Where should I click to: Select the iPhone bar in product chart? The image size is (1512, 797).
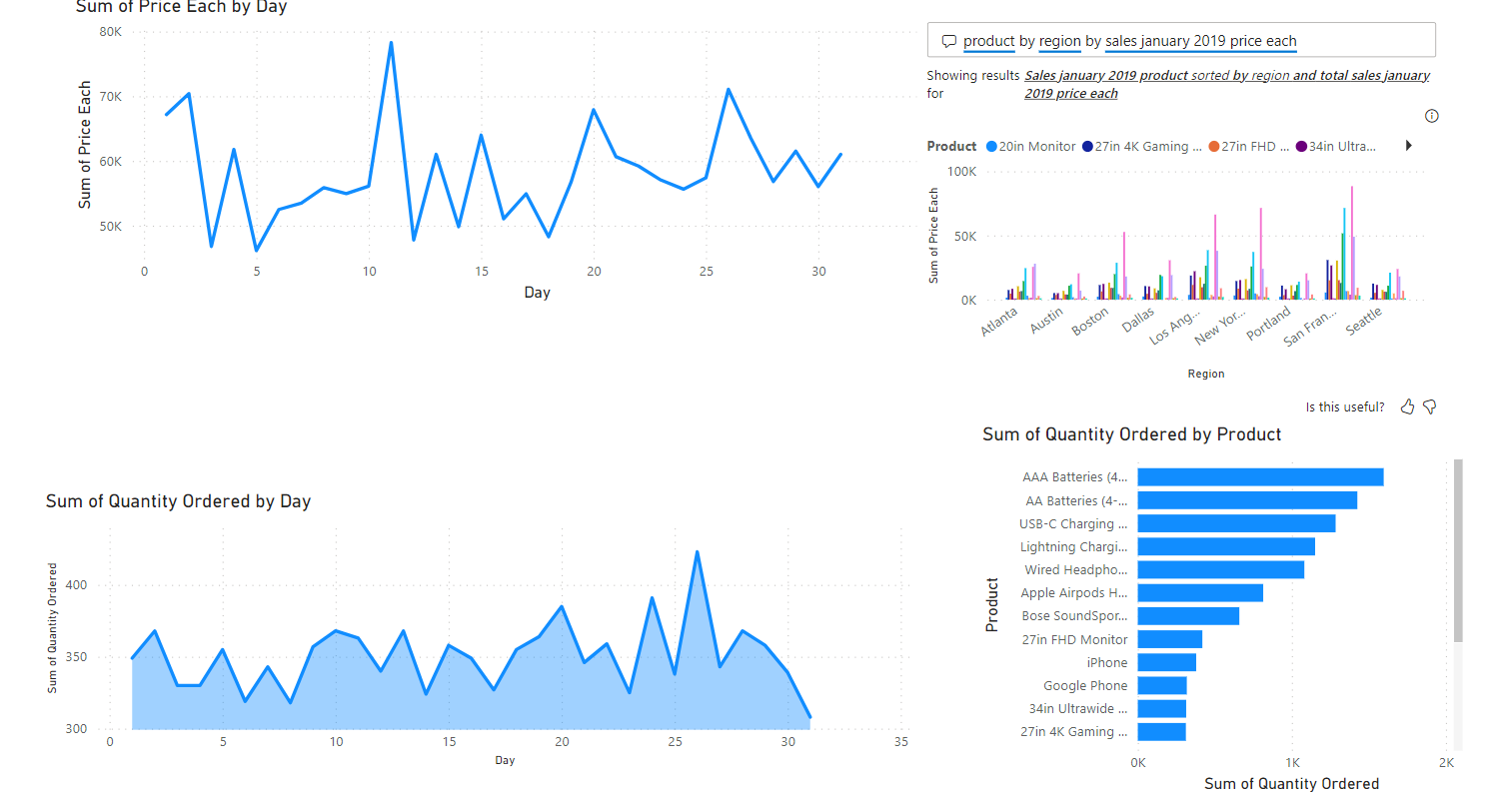(x=1166, y=662)
